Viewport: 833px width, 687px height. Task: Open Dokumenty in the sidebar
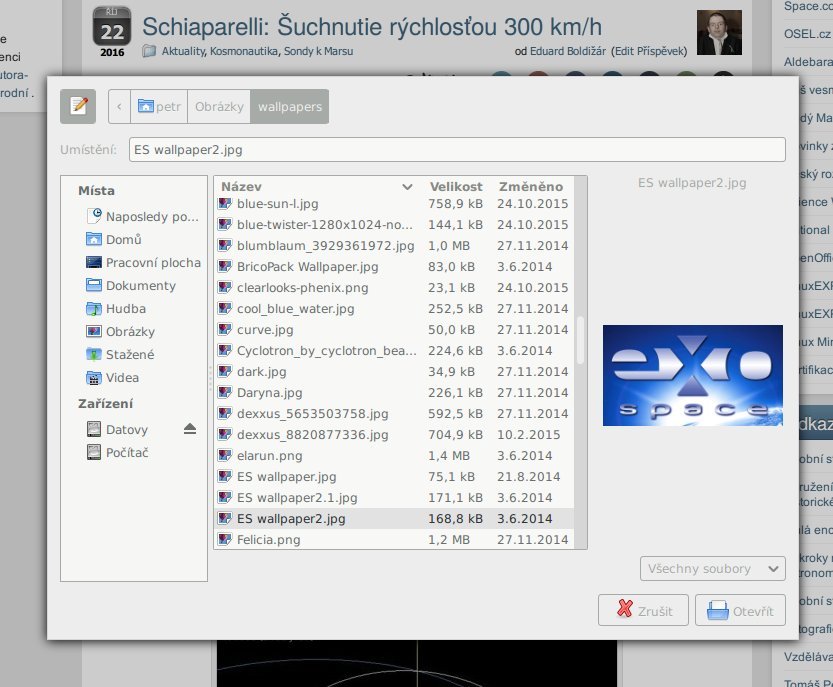(x=131, y=285)
